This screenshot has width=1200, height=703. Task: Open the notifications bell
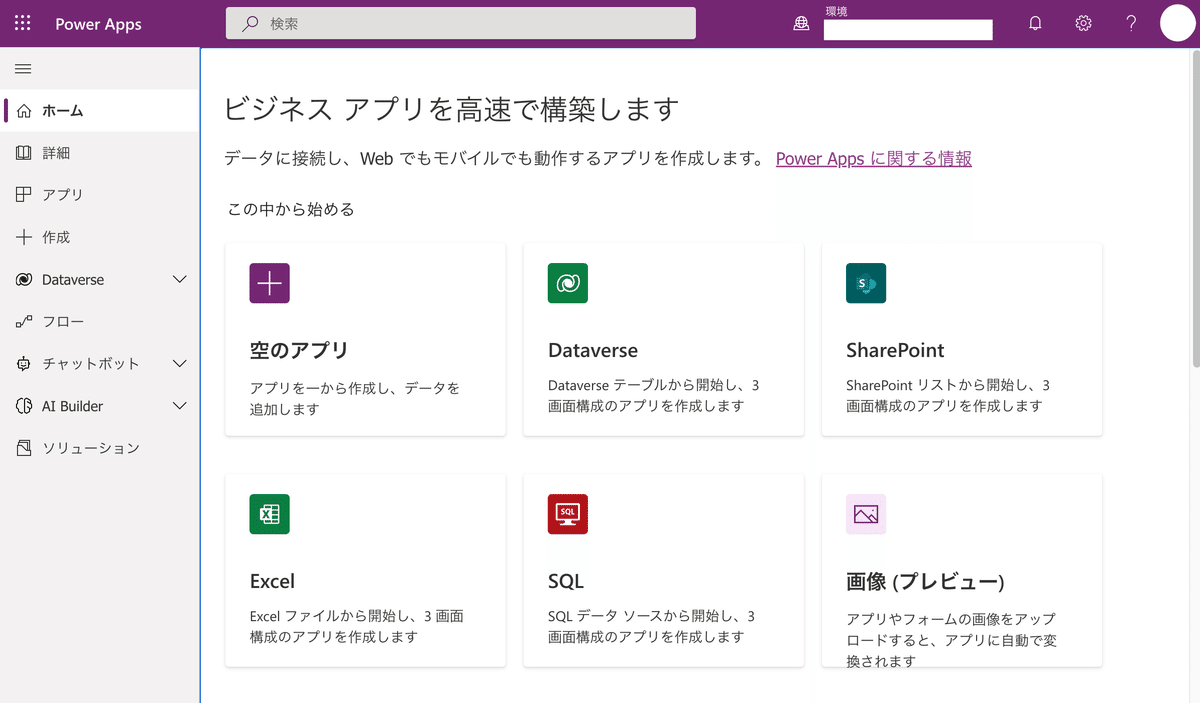[x=1035, y=24]
